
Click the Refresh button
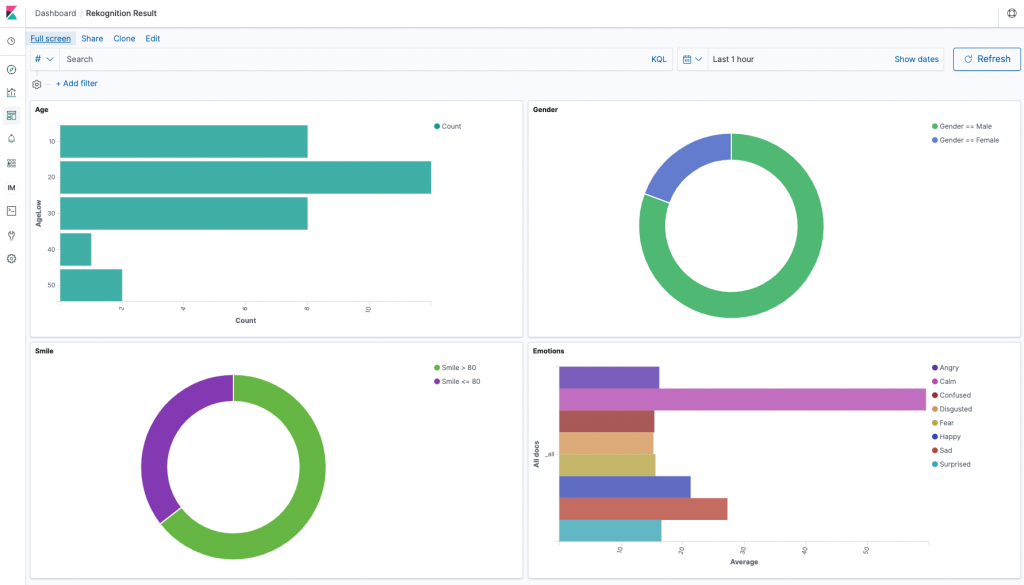(986, 59)
